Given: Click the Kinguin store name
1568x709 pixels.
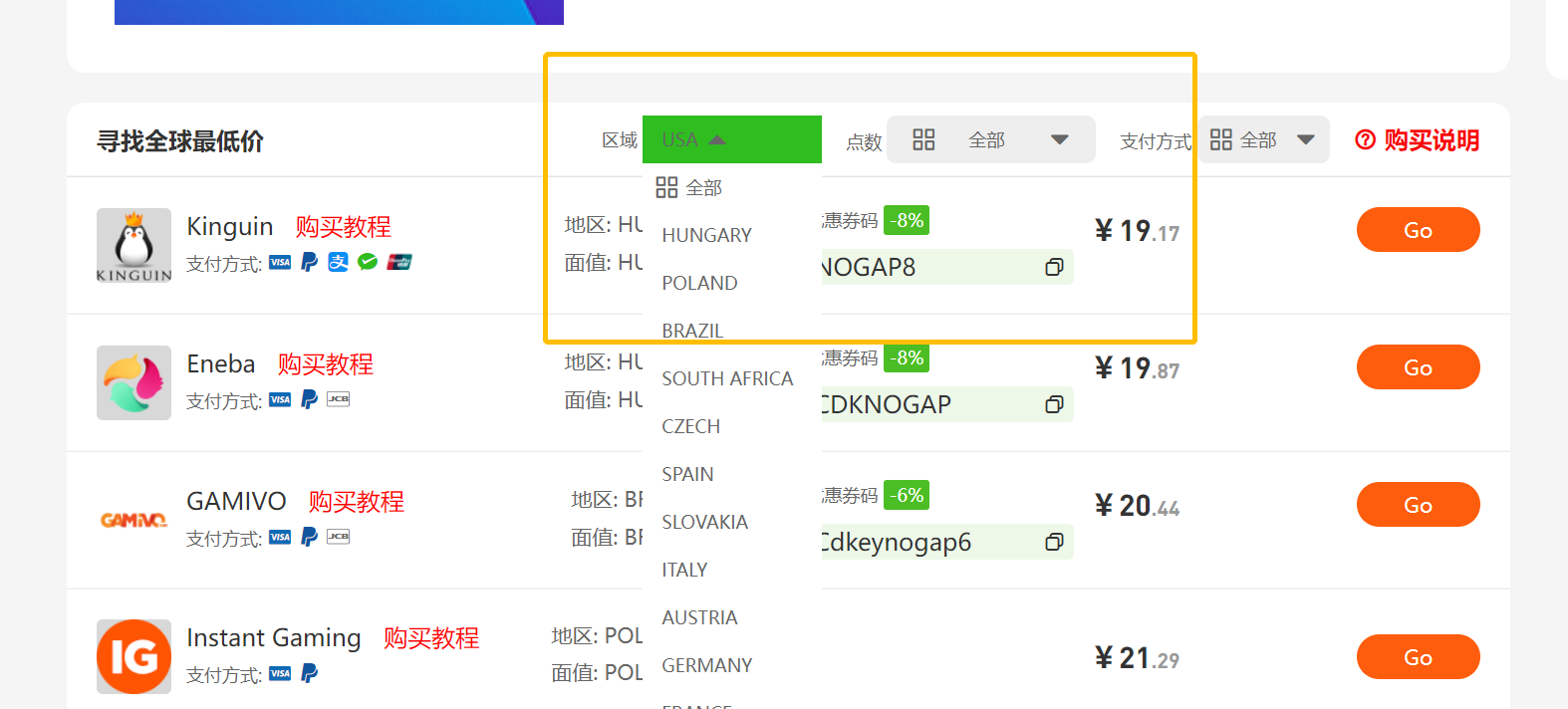Looking at the screenshot, I should click(230, 227).
